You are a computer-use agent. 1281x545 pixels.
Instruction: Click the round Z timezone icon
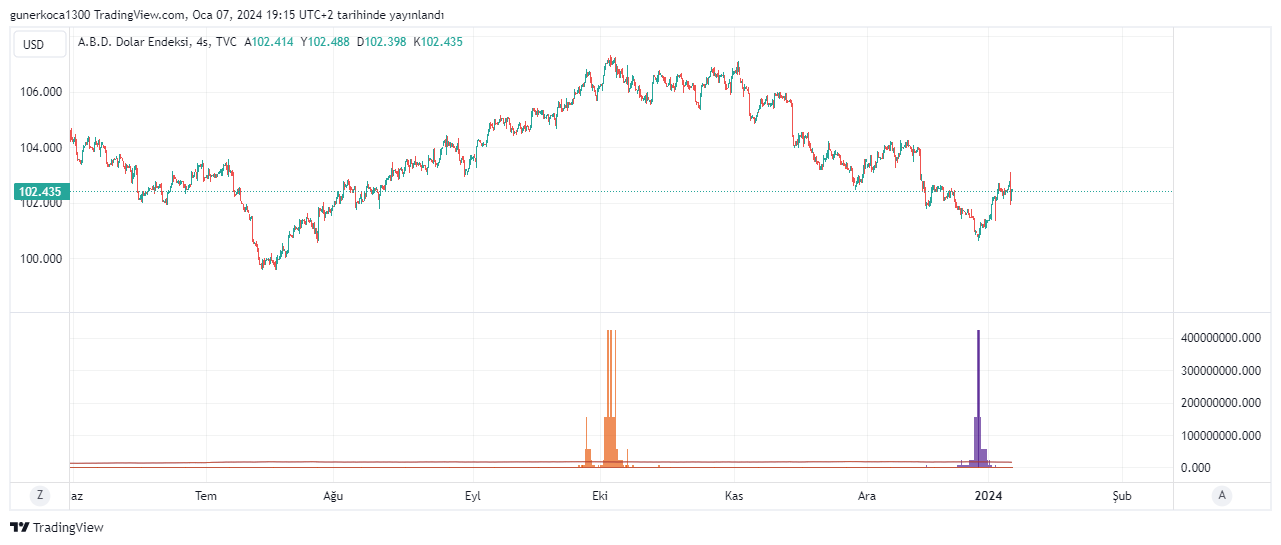tap(40, 495)
